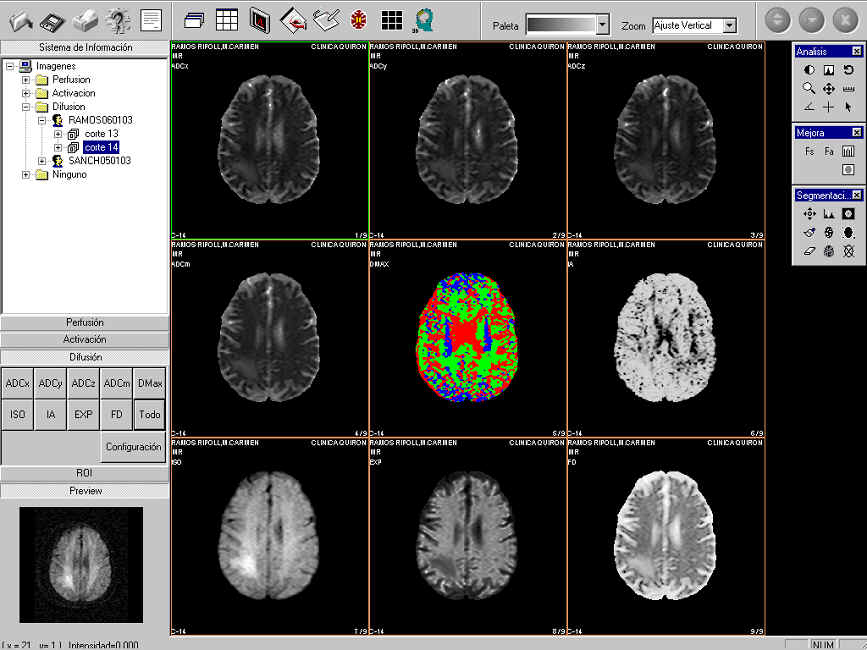Click the printer icon in the toolbar
This screenshot has width=867, height=650.
[87, 19]
